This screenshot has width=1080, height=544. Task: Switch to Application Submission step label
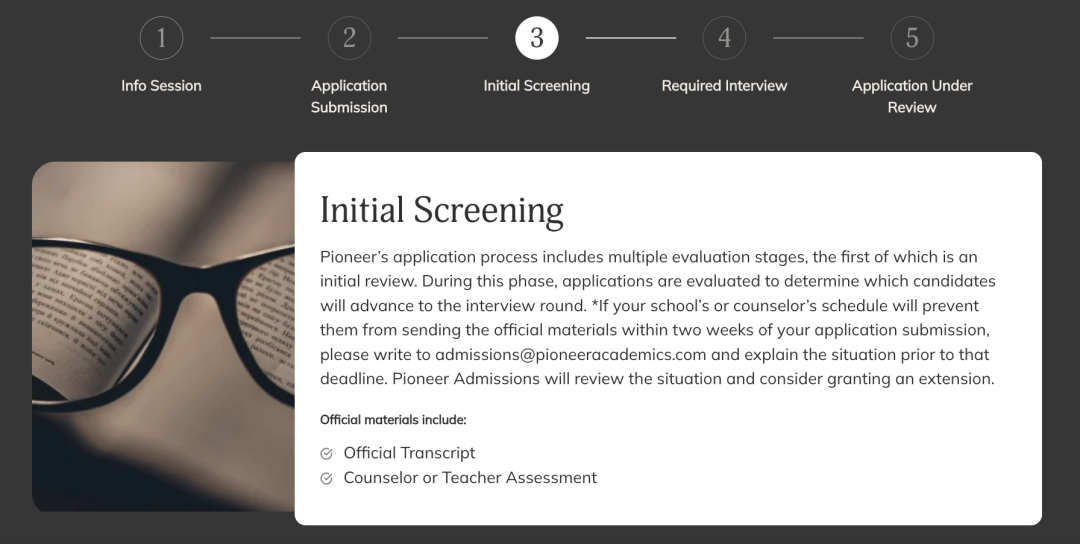point(349,96)
